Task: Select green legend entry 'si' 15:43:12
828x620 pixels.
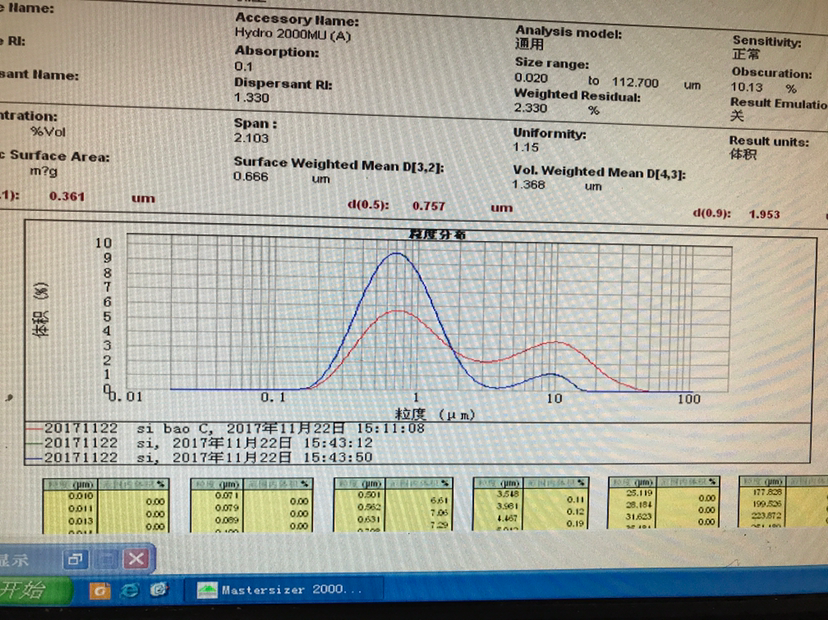Action: 200,443
